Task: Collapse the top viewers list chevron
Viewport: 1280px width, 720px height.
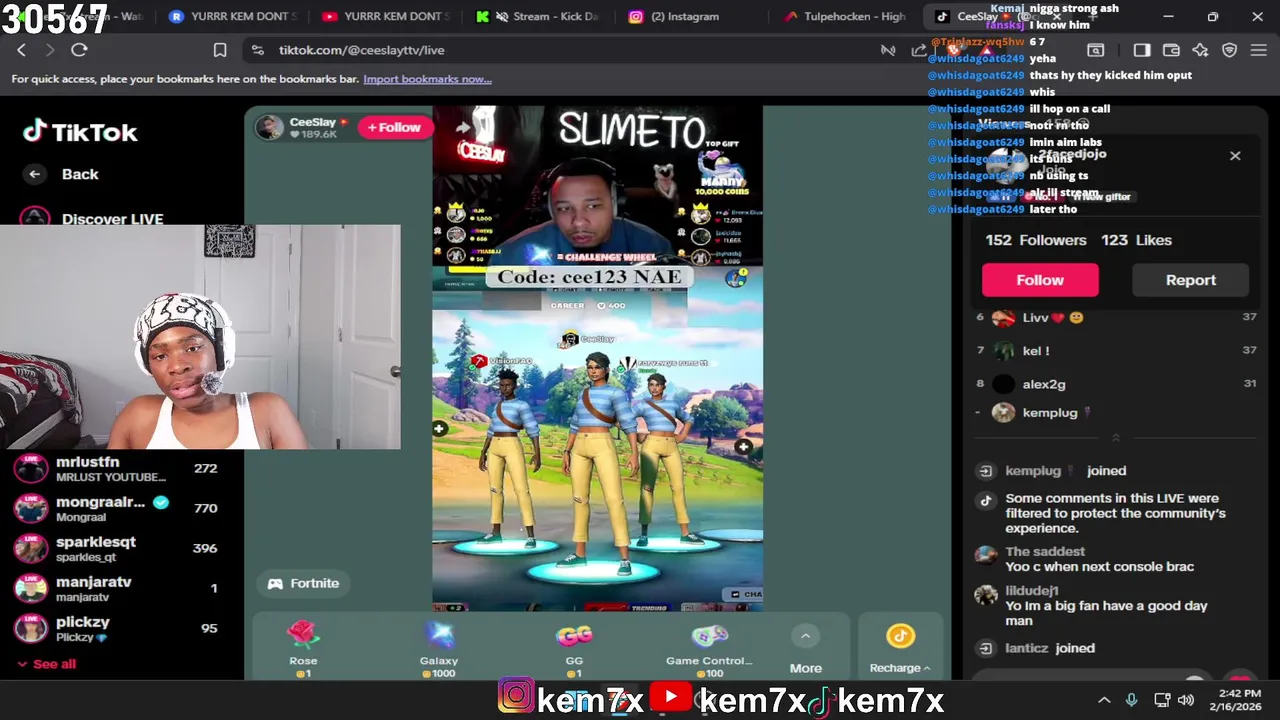Action: [x=1116, y=438]
